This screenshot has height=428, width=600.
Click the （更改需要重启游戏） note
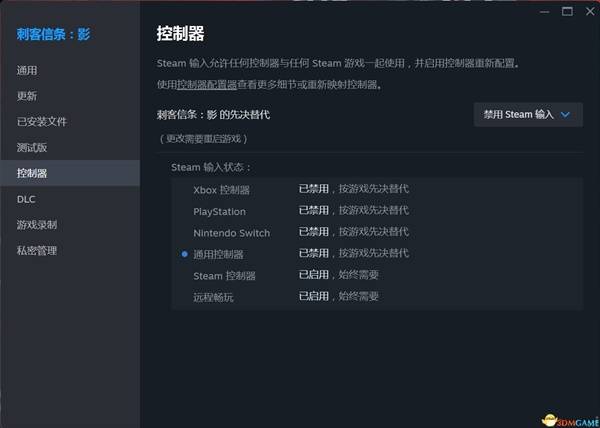coord(204,138)
